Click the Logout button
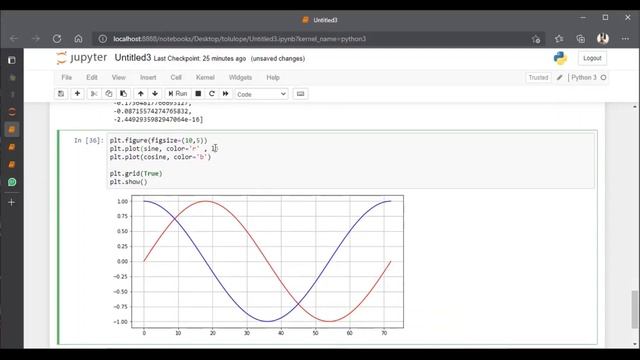Screen dimensions: 640x360 tap(592, 58)
